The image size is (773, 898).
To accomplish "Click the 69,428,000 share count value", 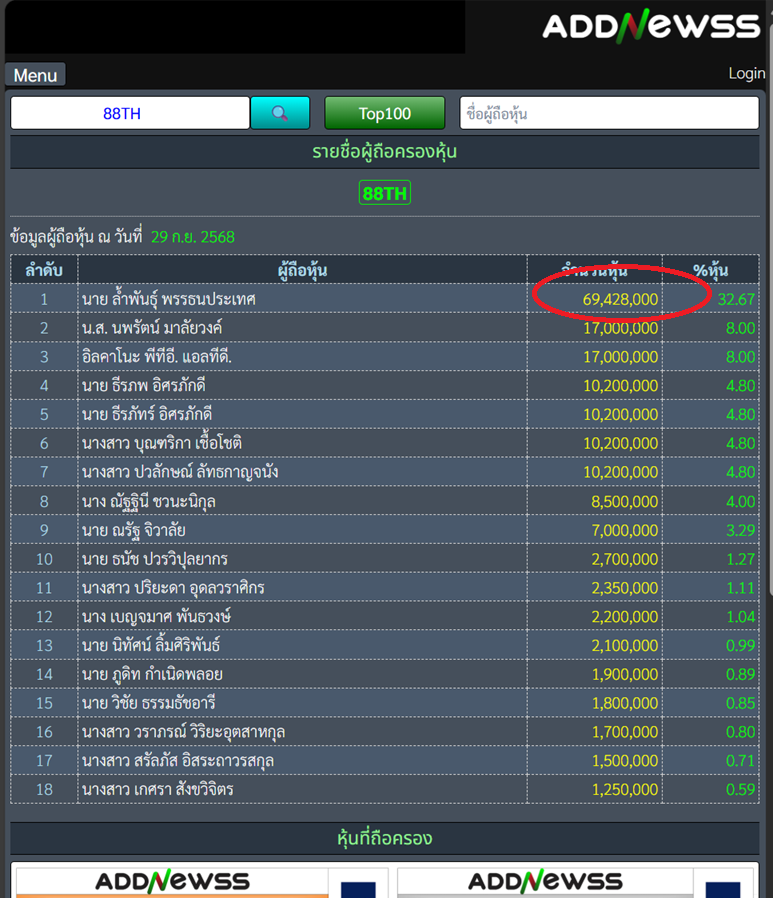I will 620,299.
